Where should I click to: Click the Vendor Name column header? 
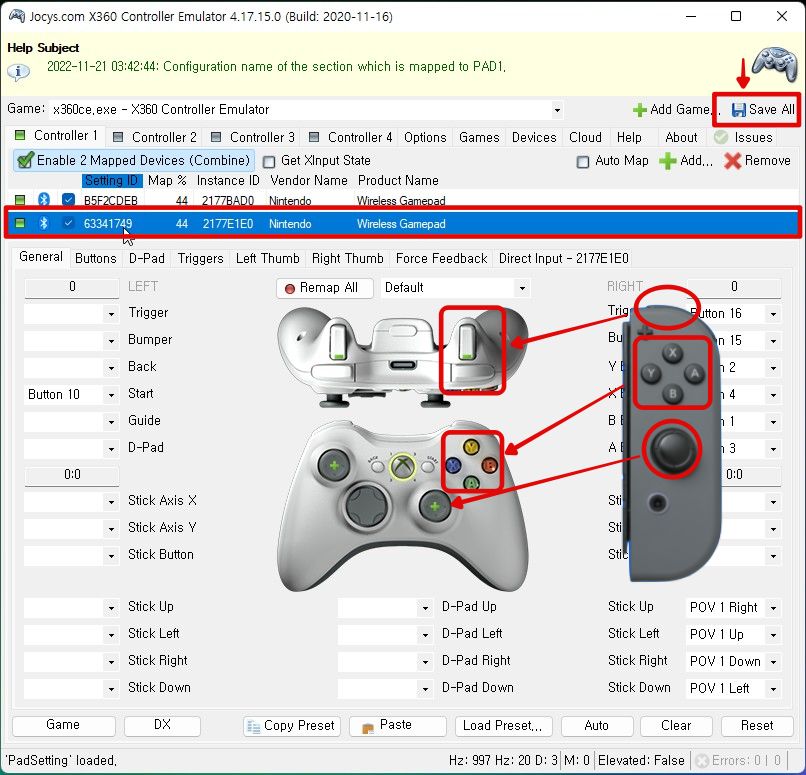tap(309, 180)
